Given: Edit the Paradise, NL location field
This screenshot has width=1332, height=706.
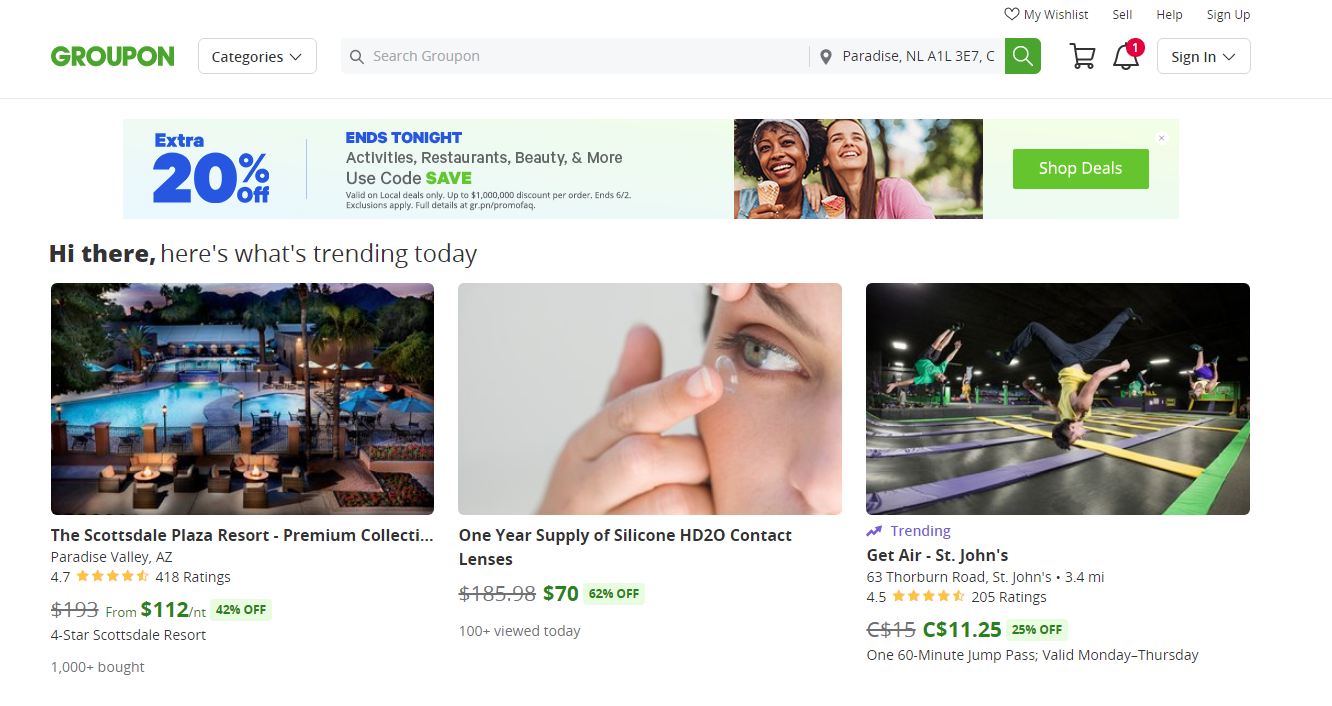Looking at the screenshot, I should pos(917,56).
